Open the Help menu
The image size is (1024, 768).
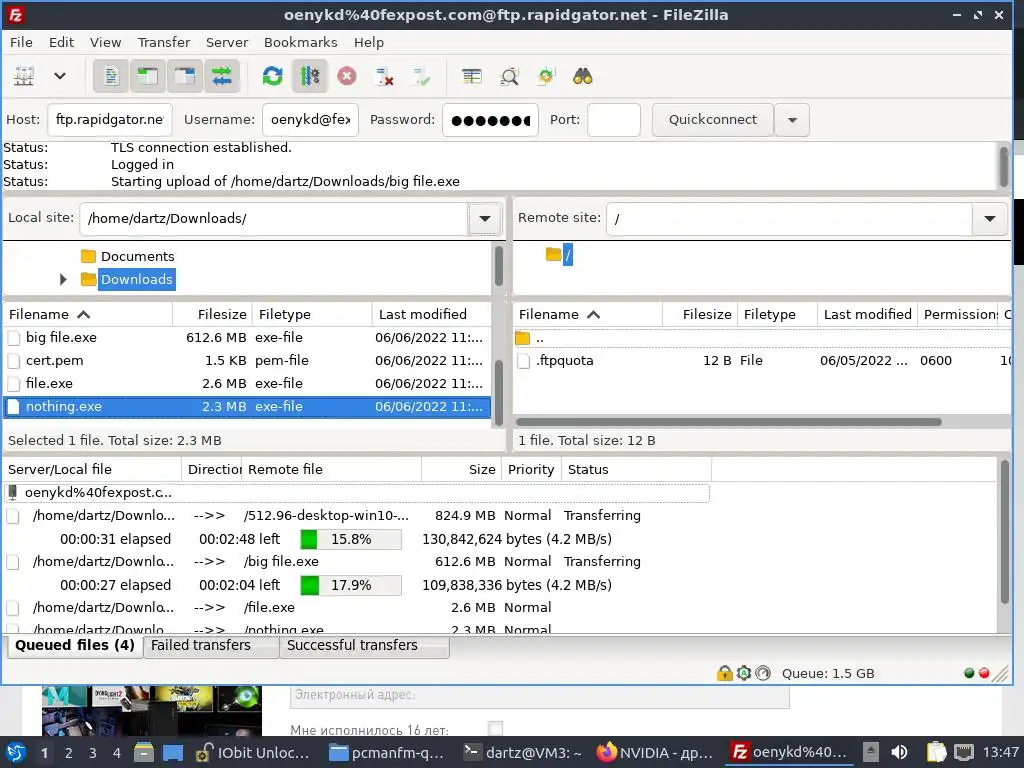click(368, 42)
